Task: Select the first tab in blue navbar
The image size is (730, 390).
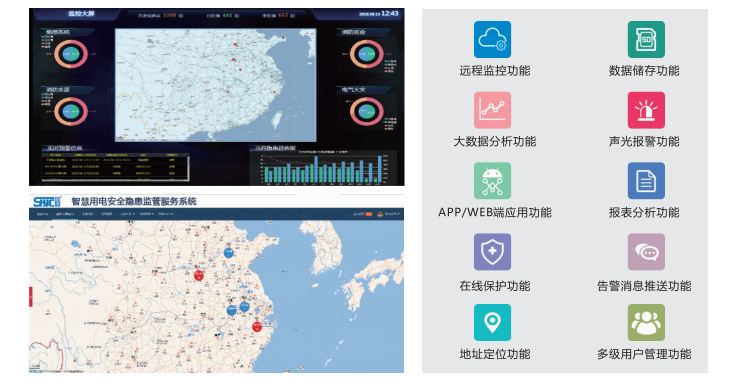Action: coord(42,214)
